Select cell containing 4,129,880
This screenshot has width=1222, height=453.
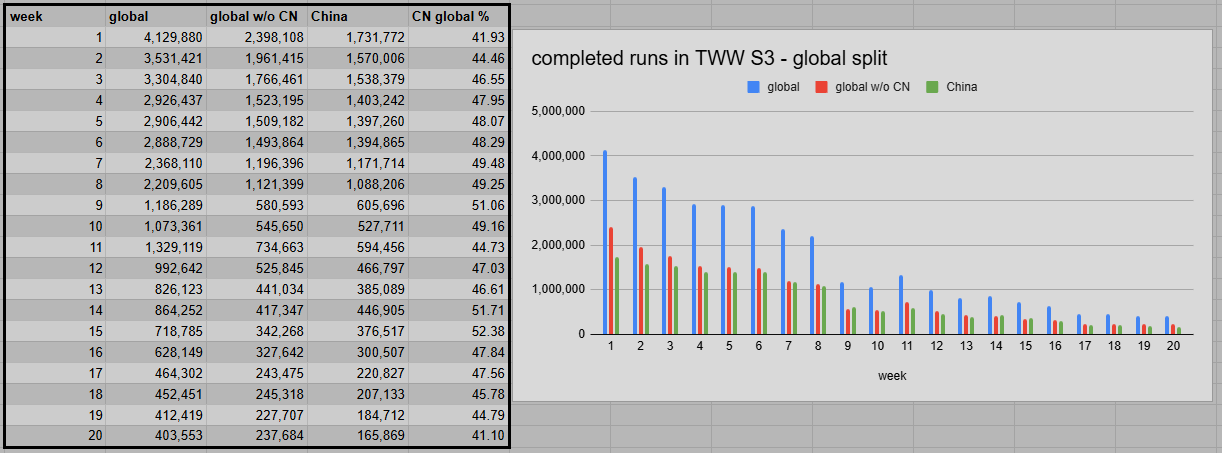(156, 37)
